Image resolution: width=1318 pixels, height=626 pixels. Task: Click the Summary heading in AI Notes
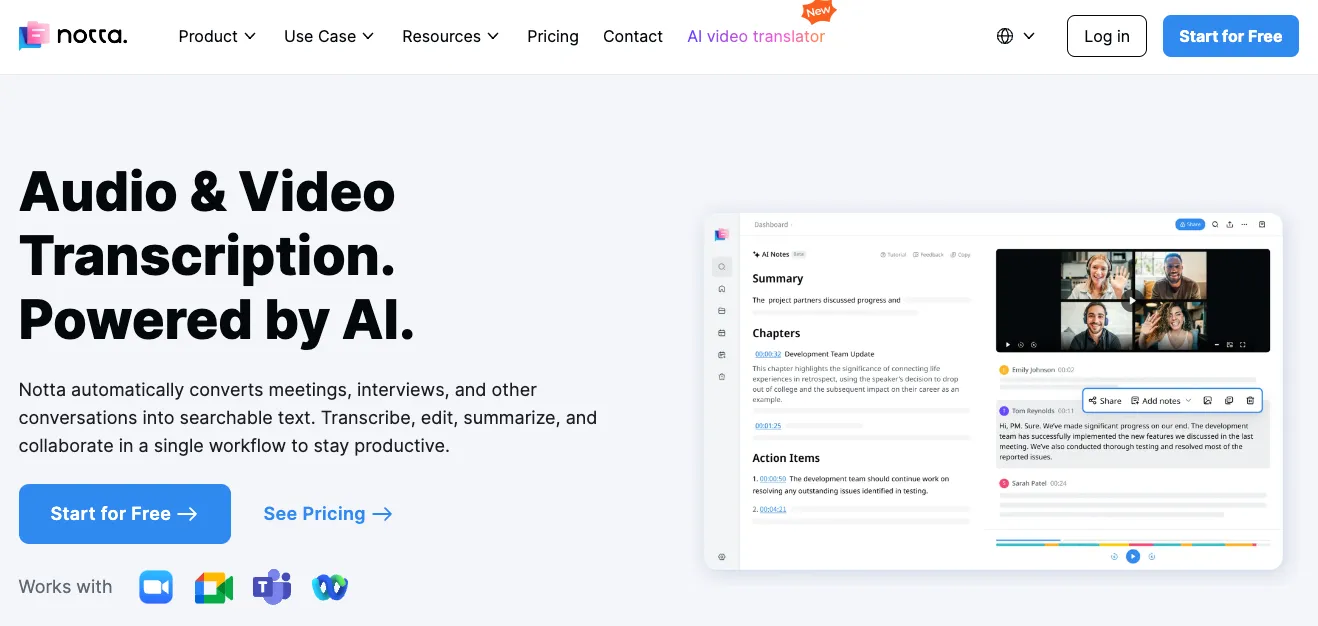[x=778, y=279]
